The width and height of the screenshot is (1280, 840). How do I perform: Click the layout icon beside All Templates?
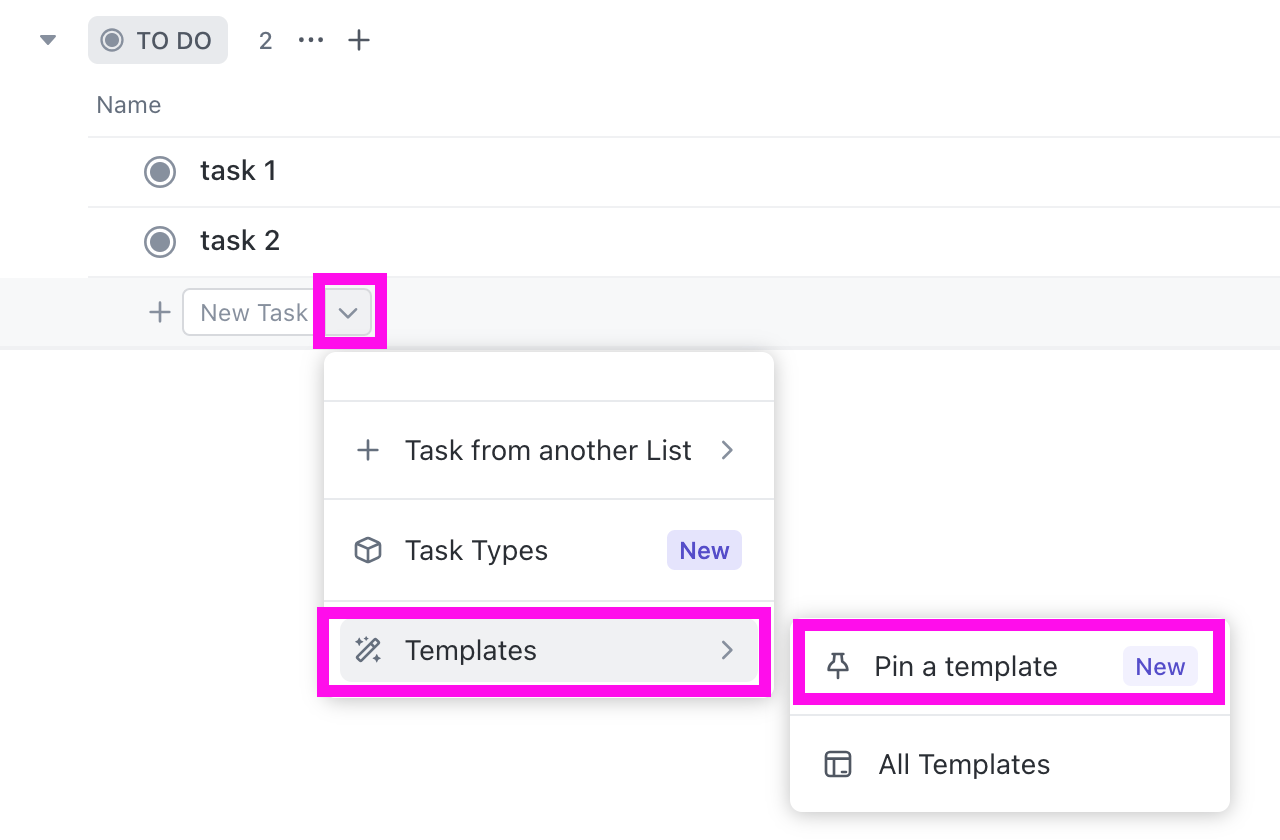click(x=838, y=764)
